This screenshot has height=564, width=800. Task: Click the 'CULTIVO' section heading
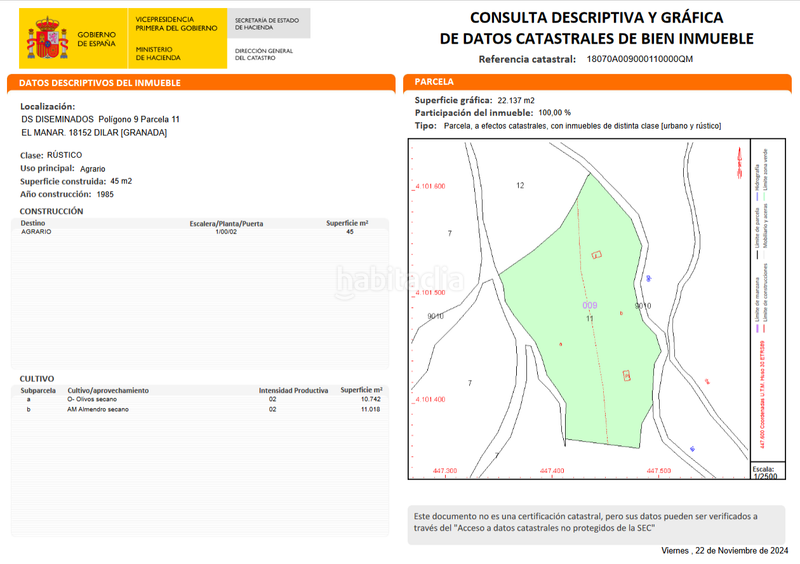tap(37, 379)
